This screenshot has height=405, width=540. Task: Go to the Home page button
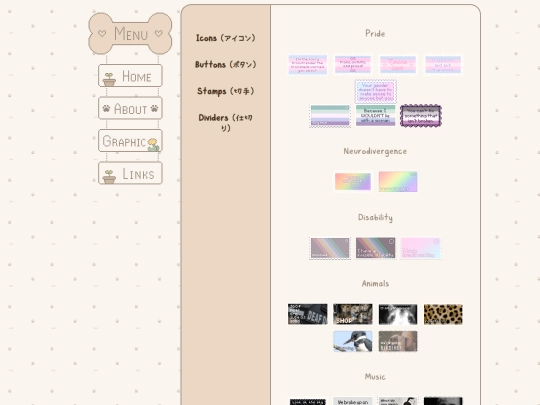click(130, 75)
